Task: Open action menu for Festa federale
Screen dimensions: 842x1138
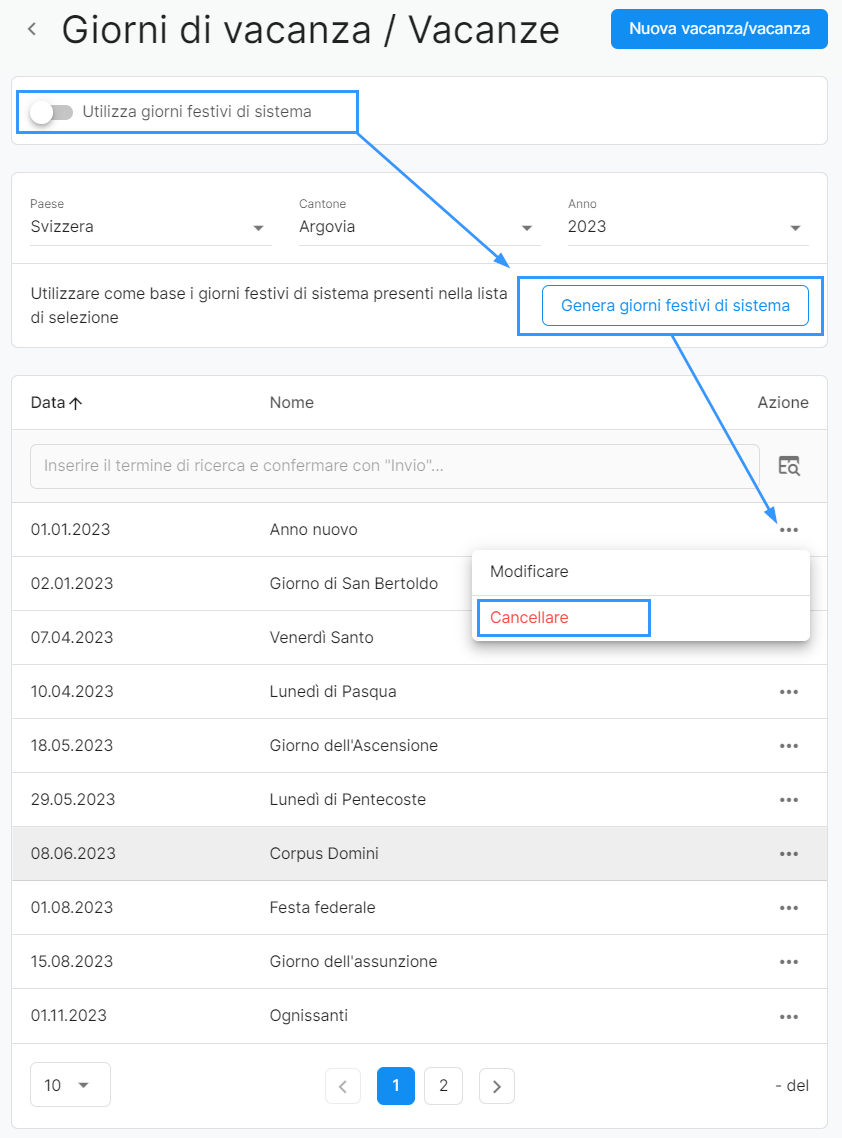Action: pyautogui.click(x=789, y=908)
